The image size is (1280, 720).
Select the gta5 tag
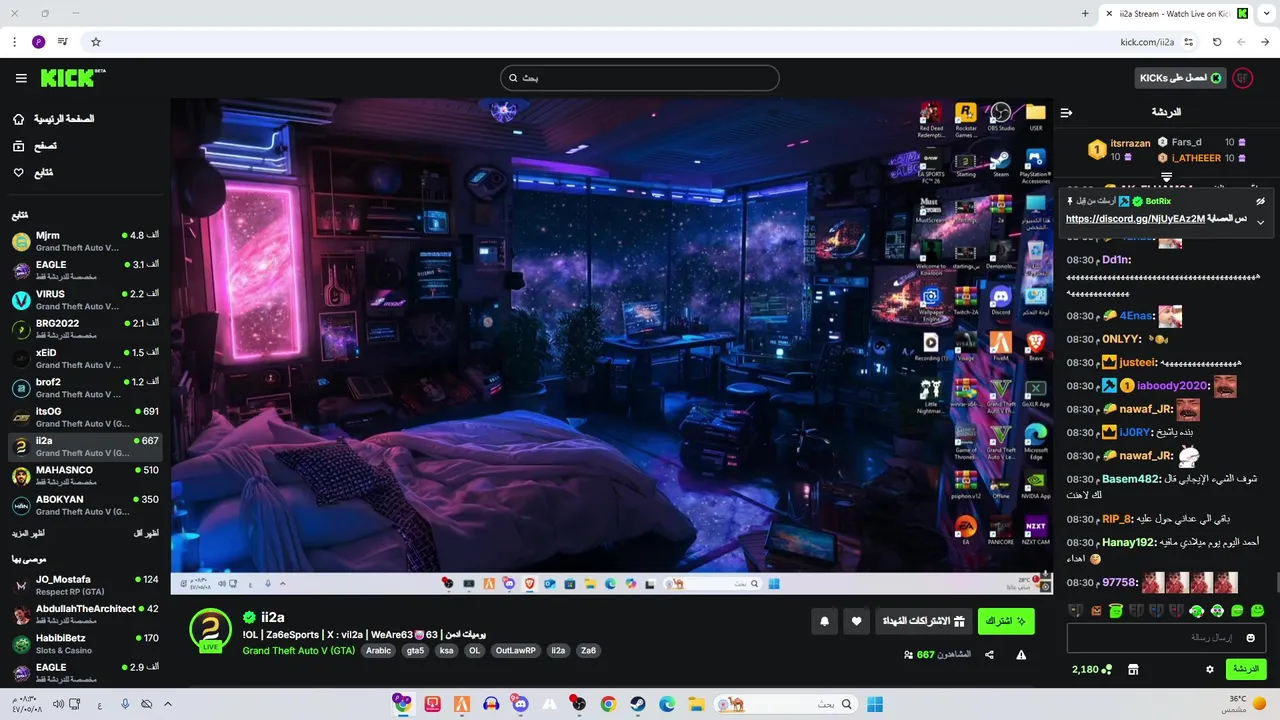pyautogui.click(x=415, y=650)
